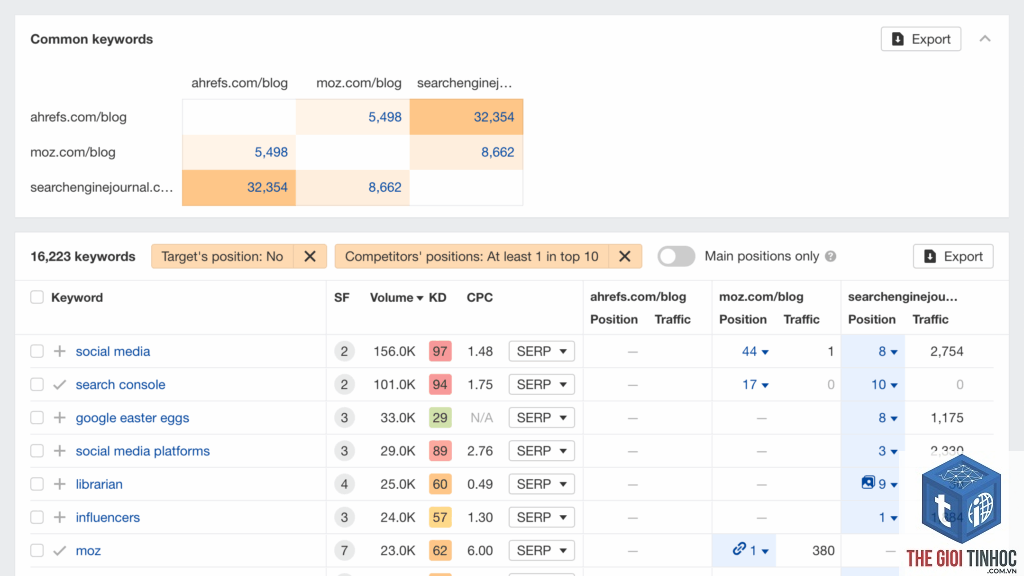Expand moz.com/blog position 17 dropdown
The image size is (1024, 576).
[755, 385]
